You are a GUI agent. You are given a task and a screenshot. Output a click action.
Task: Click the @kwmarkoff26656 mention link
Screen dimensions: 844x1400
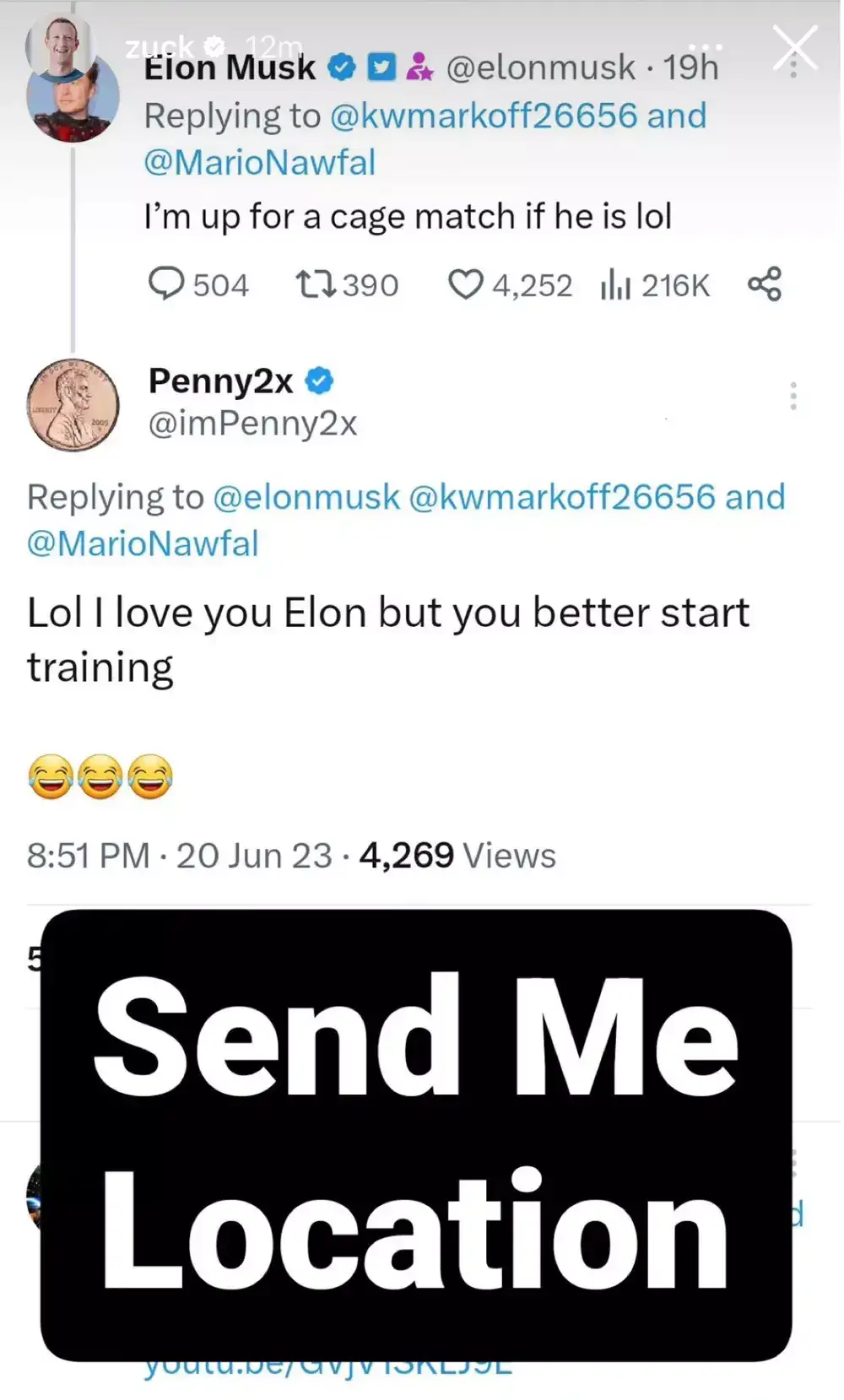click(486, 115)
